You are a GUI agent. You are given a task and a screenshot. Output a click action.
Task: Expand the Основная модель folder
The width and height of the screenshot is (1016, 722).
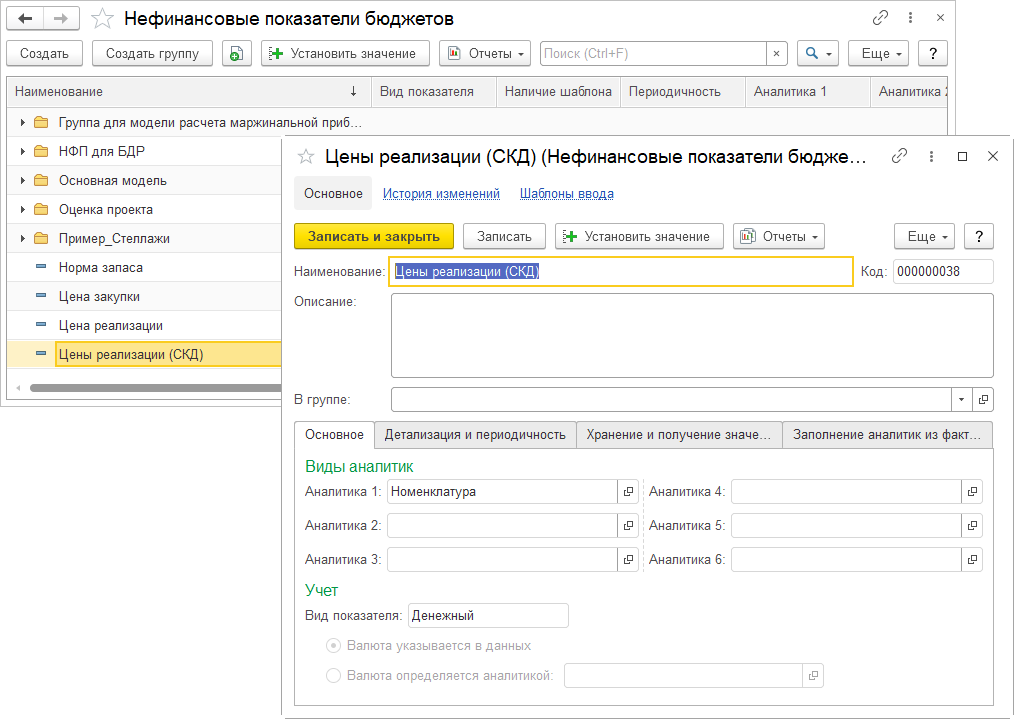(x=22, y=181)
